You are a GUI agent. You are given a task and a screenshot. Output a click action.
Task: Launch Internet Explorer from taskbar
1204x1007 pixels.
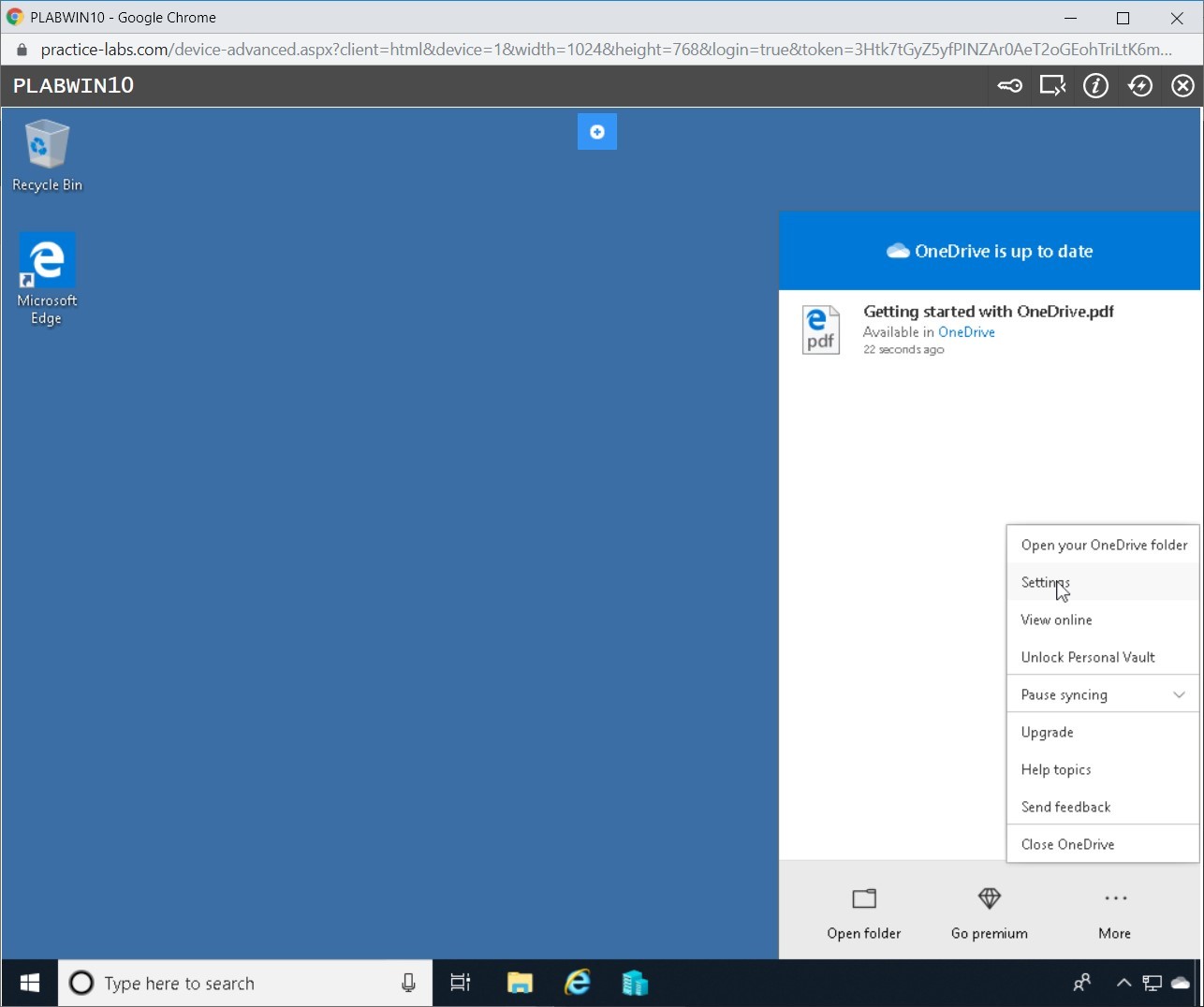click(x=578, y=983)
